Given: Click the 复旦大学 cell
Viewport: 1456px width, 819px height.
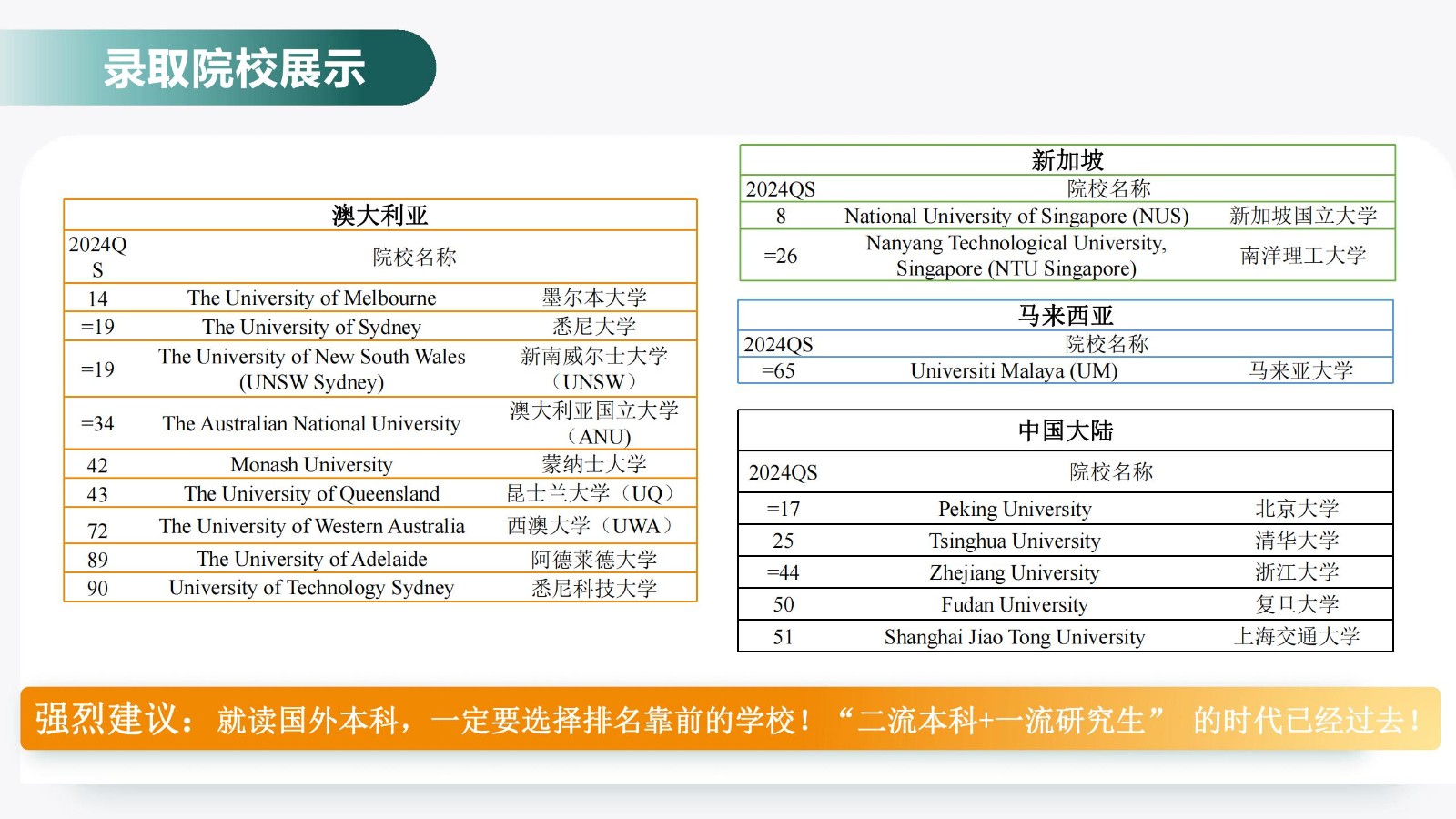Looking at the screenshot, I should coord(1297,604).
